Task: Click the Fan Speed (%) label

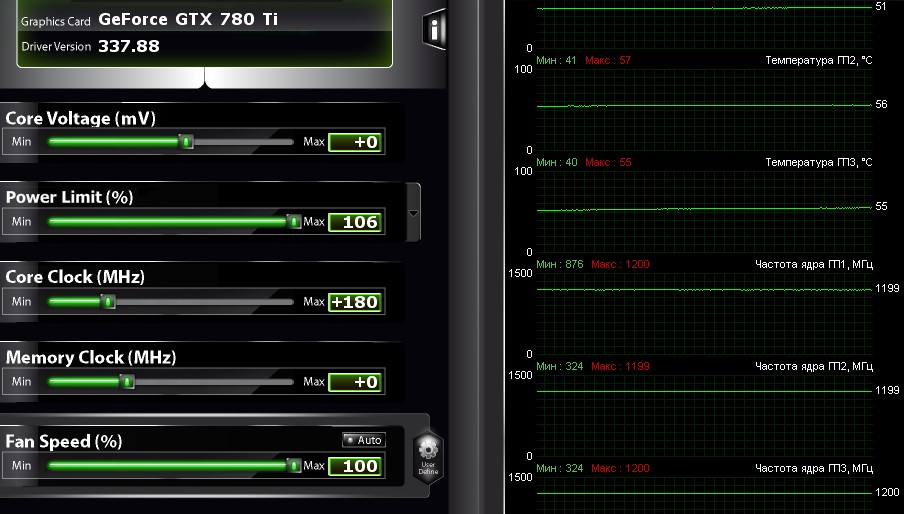Action: tap(63, 442)
